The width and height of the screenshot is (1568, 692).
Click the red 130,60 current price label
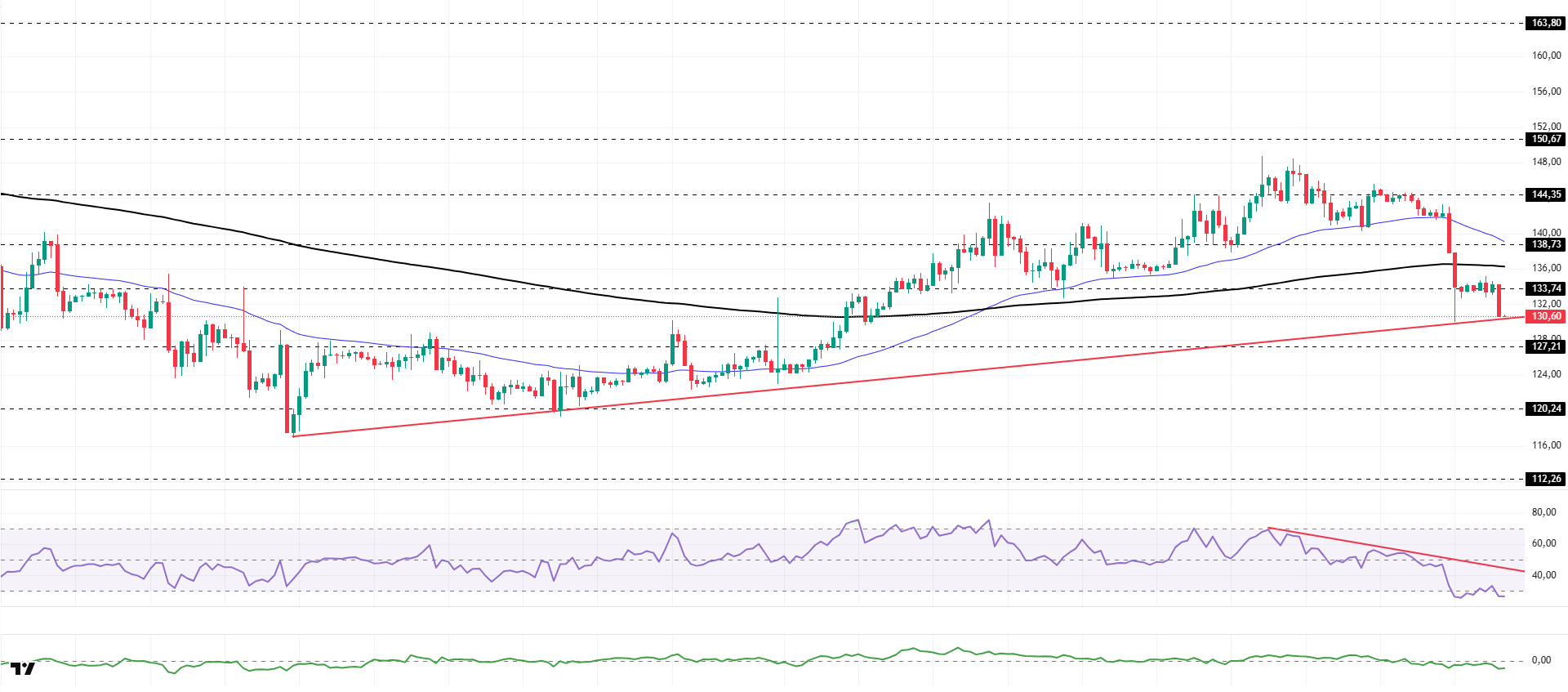(x=1545, y=316)
